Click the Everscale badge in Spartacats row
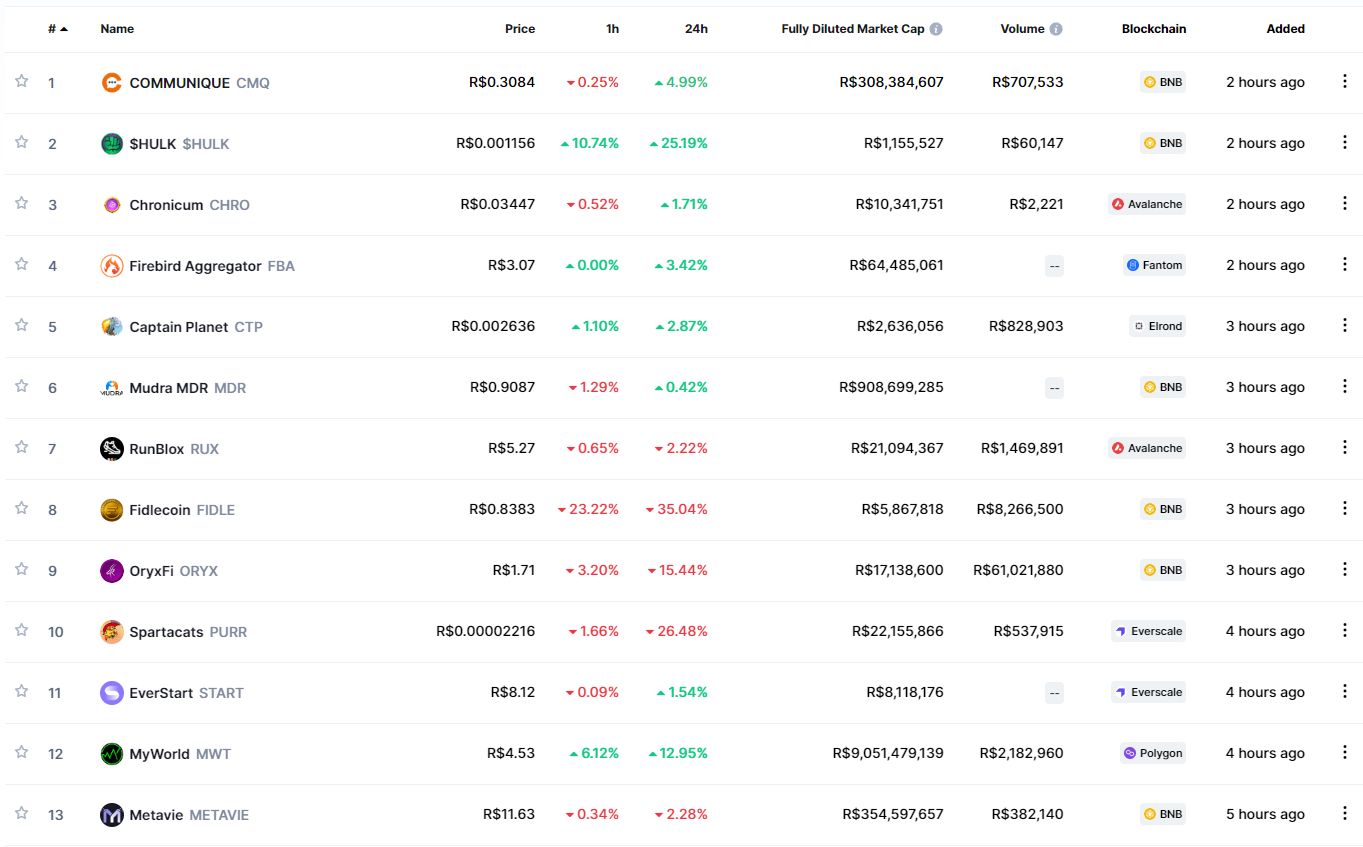This screenshot has height=847, width=1363. [x=1148, y=631]
